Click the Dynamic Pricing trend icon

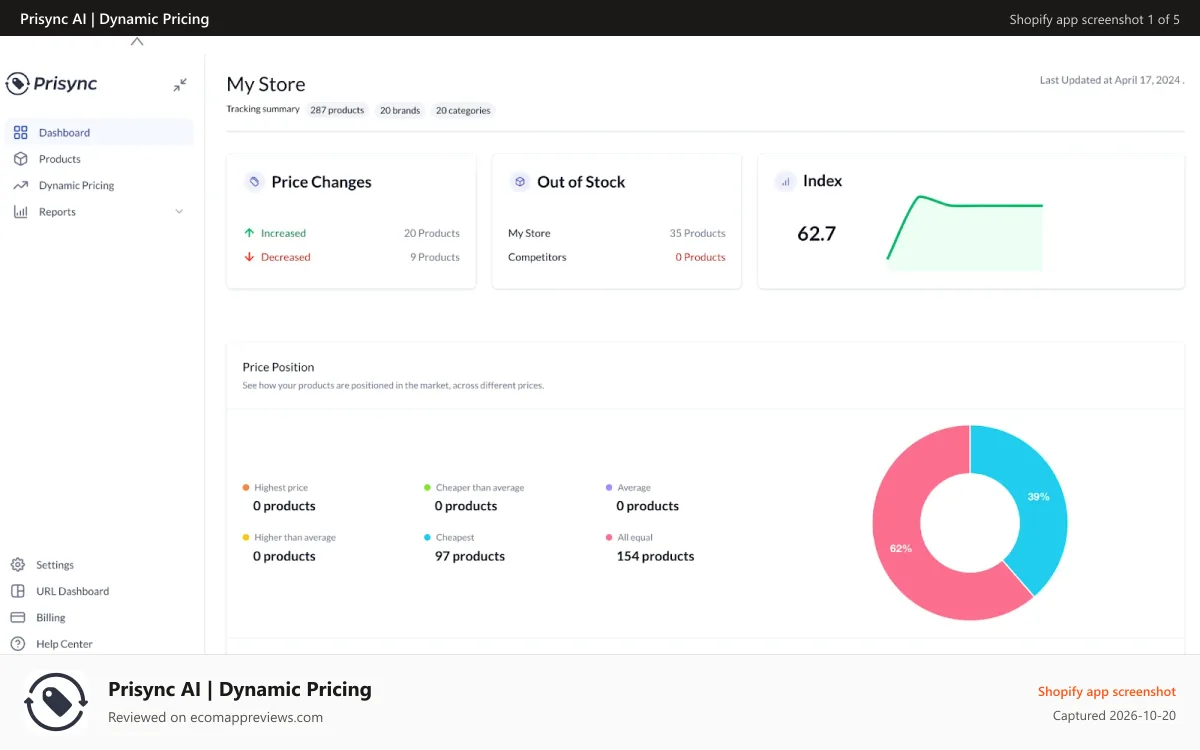(x=20, y=185)
